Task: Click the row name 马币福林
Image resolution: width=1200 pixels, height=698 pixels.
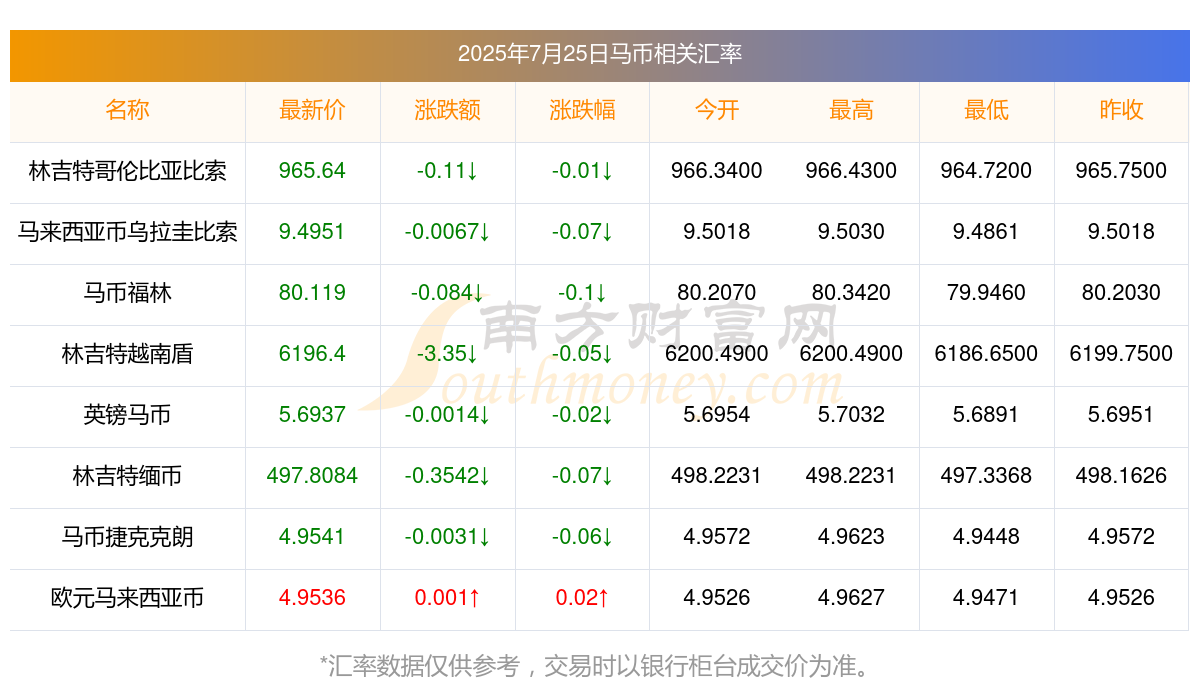Action: (x=127, y=293)
